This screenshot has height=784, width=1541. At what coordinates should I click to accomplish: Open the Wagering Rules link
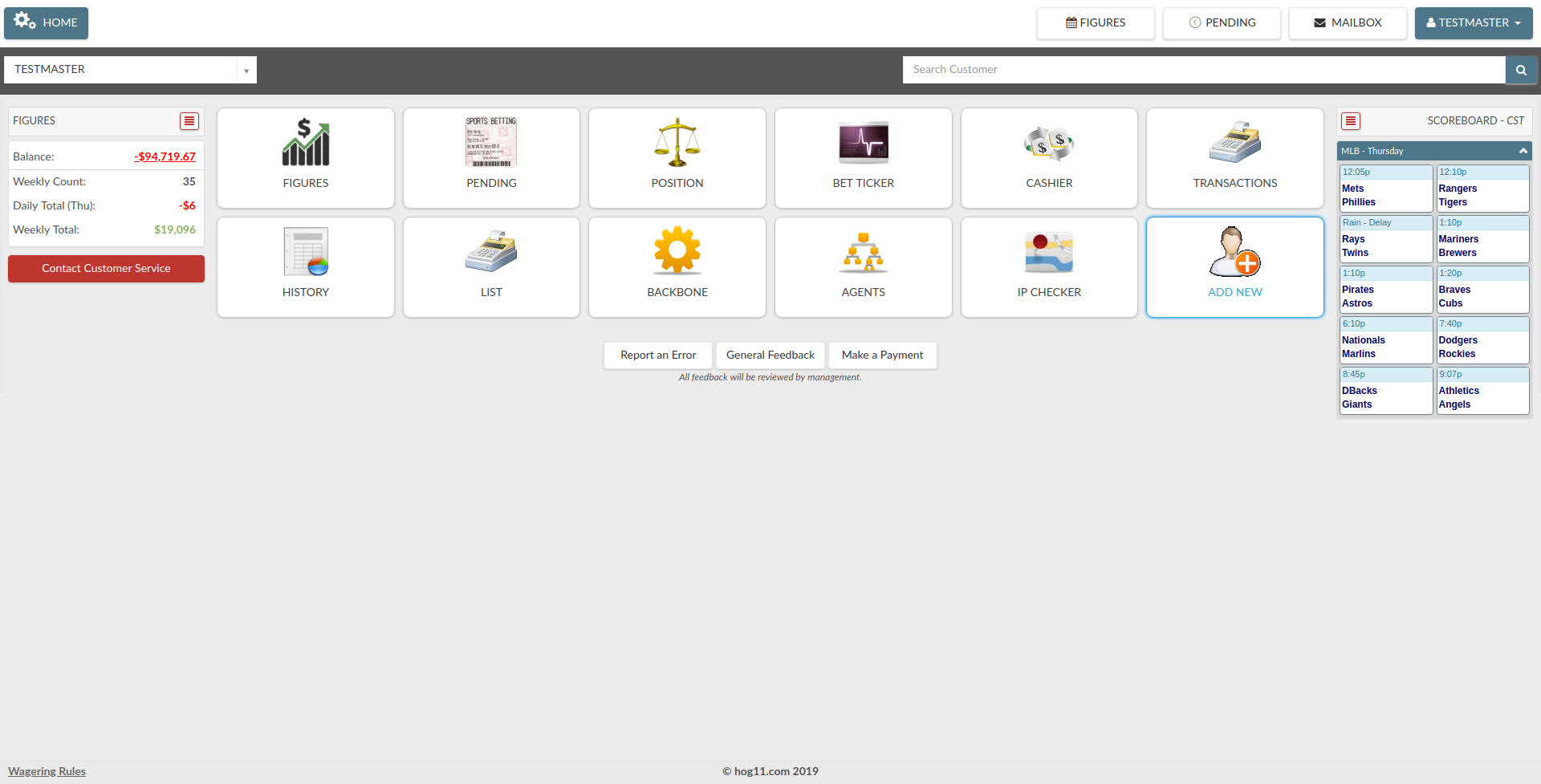click(47, 770)
